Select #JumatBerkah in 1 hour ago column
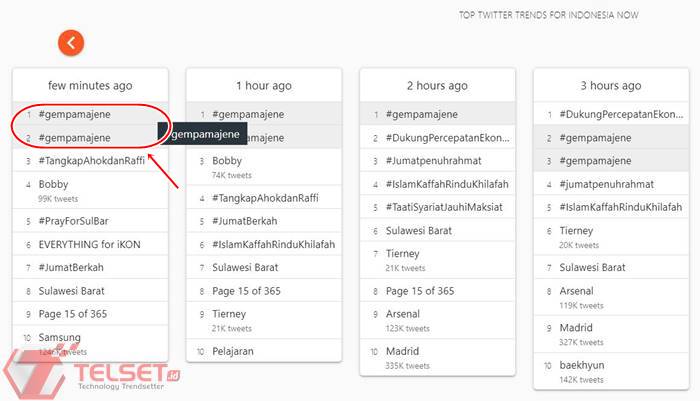700x401 pixels. (244, 220)
